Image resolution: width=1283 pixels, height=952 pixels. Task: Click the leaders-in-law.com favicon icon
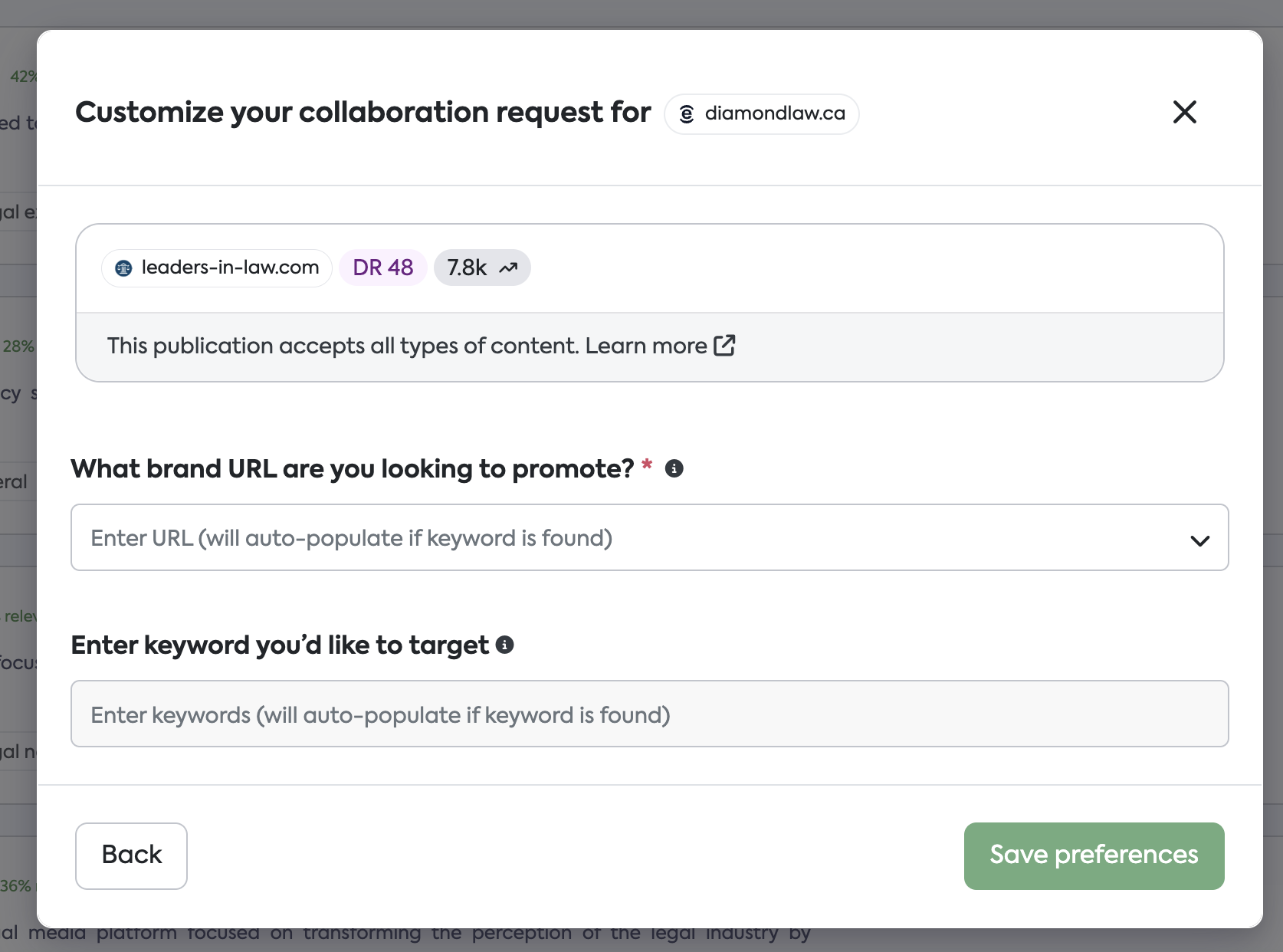tap(123, 268)
